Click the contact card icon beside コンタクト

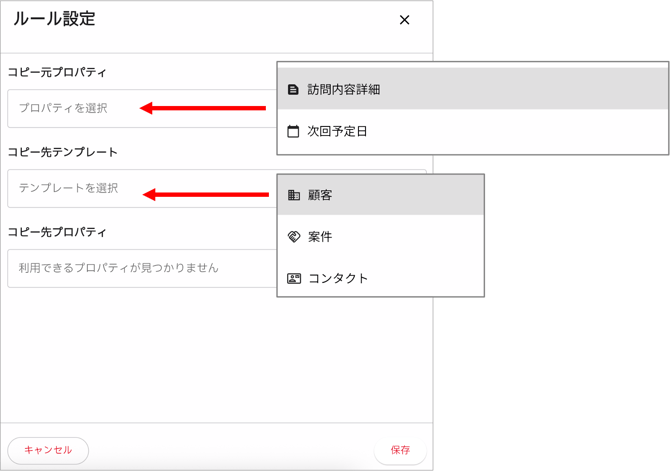(x=294, y=278)
